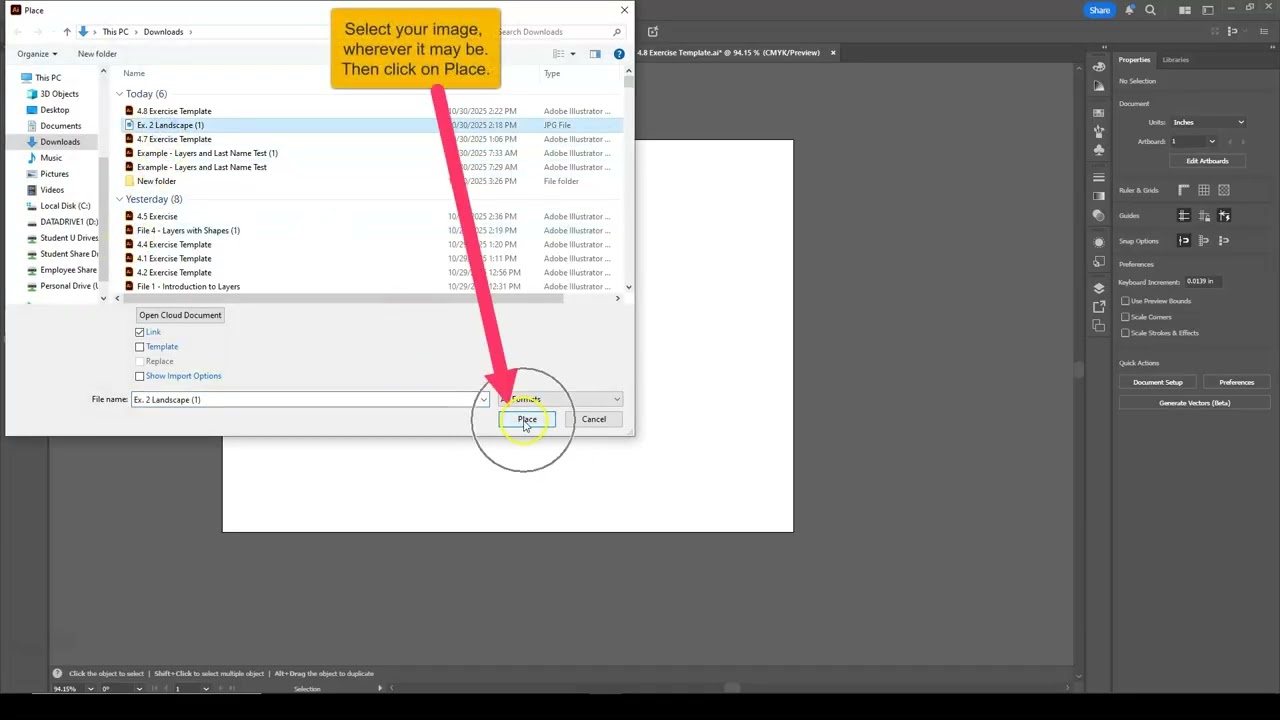
Task: Open the Swatches panel icon
Action: tap(1099, 113)
